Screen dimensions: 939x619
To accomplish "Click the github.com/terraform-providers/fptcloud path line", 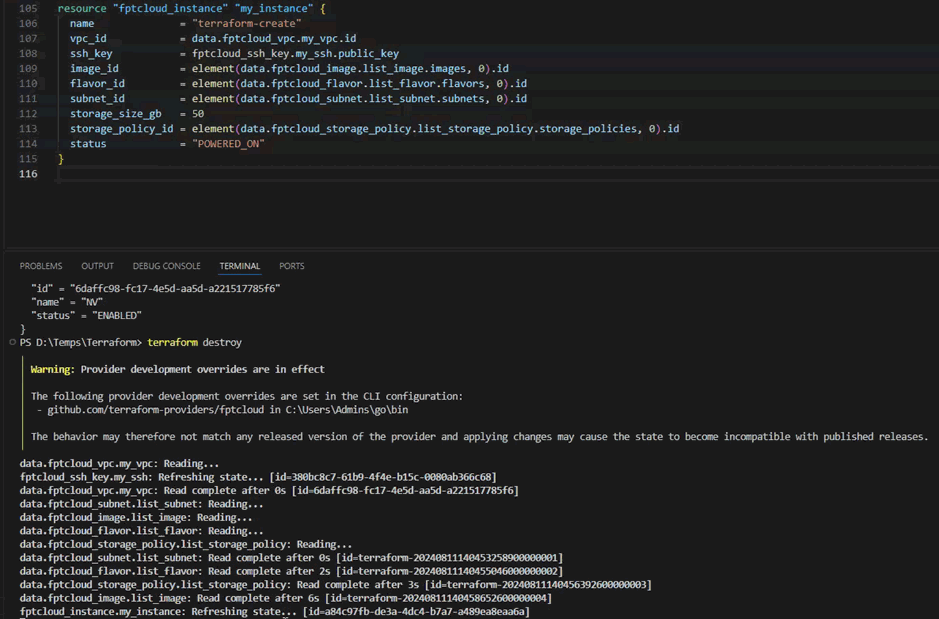I will (222, 410).
